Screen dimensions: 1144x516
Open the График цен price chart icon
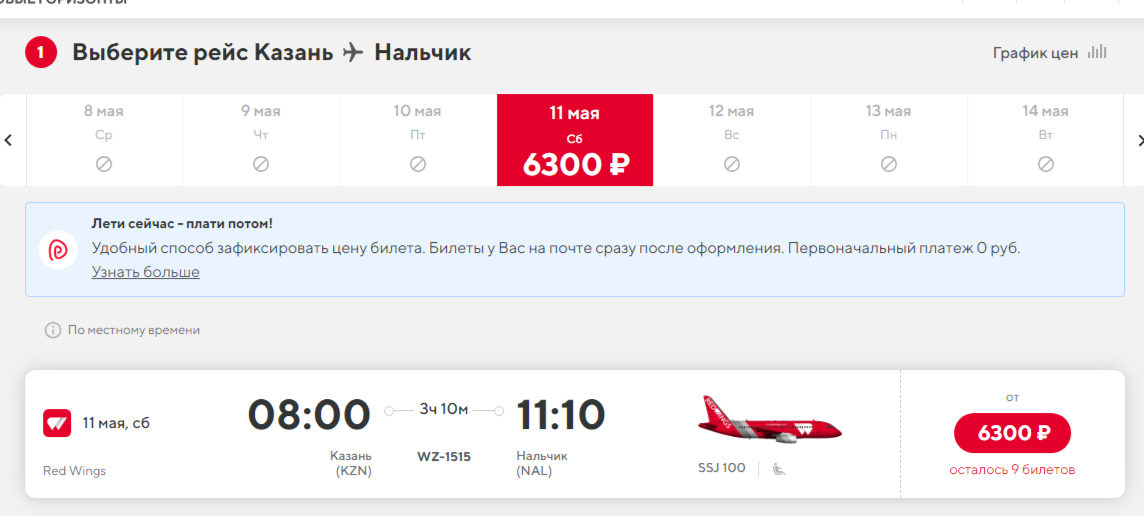click(x=1097, y=53)
